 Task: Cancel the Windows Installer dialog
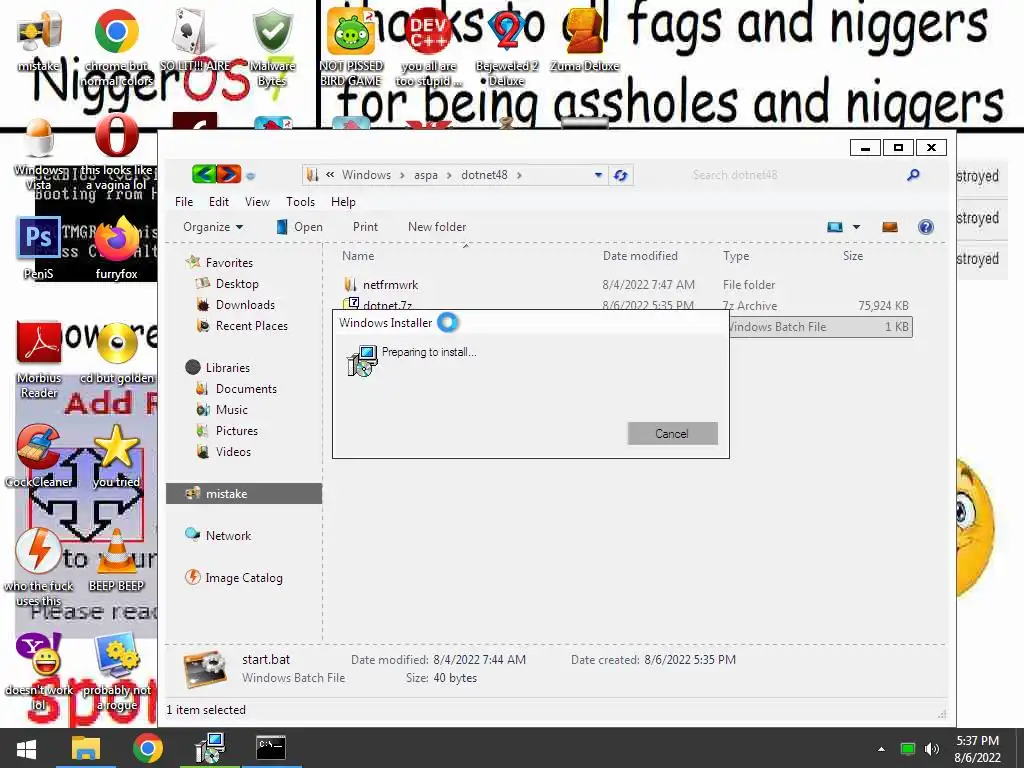pos(672,434)
